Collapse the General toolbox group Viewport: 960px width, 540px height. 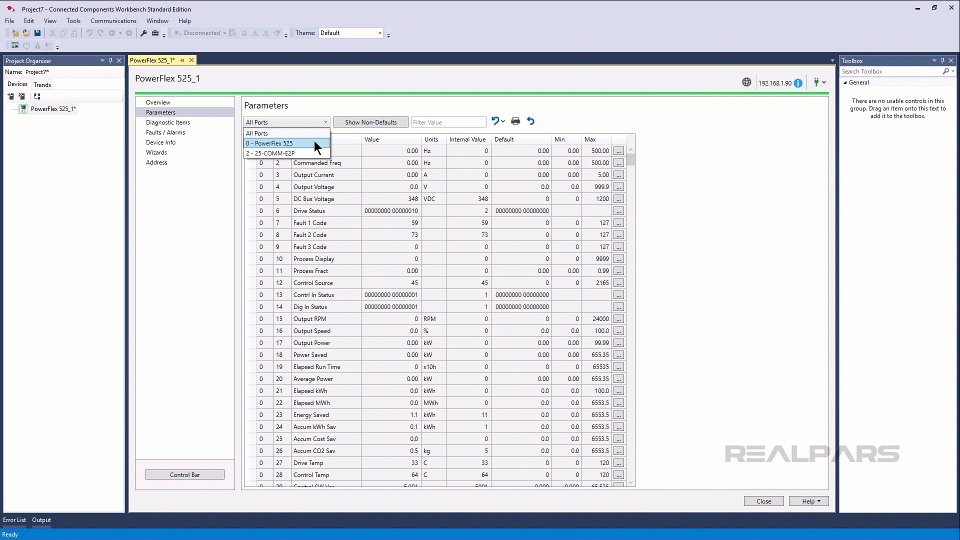(x=846, y=83)
